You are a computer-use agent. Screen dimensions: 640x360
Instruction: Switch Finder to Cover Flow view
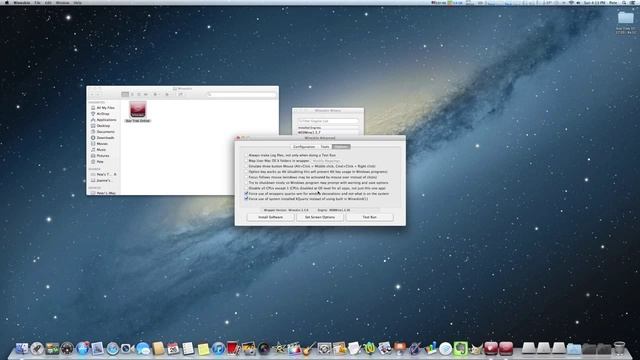click(x=146, y=94)
